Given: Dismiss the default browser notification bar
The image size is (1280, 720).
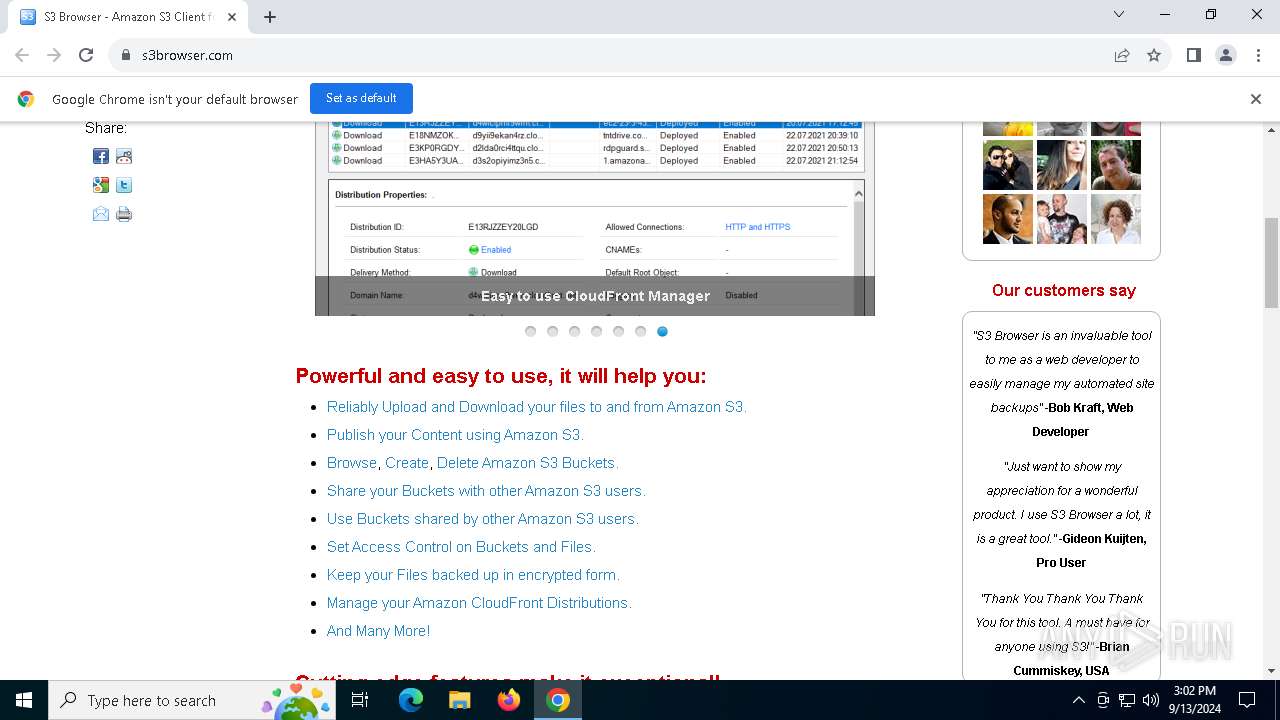Looking at the screenshot, I should click(x=1256, y=99).
